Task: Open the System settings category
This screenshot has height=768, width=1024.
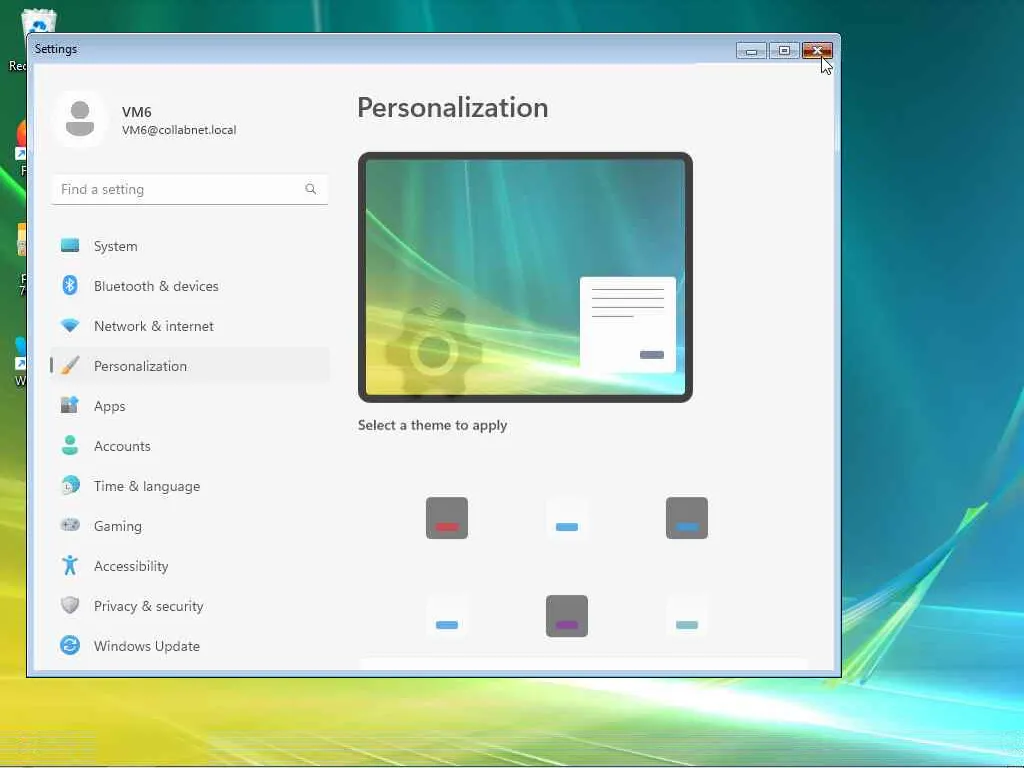Action: click(189, 246)
